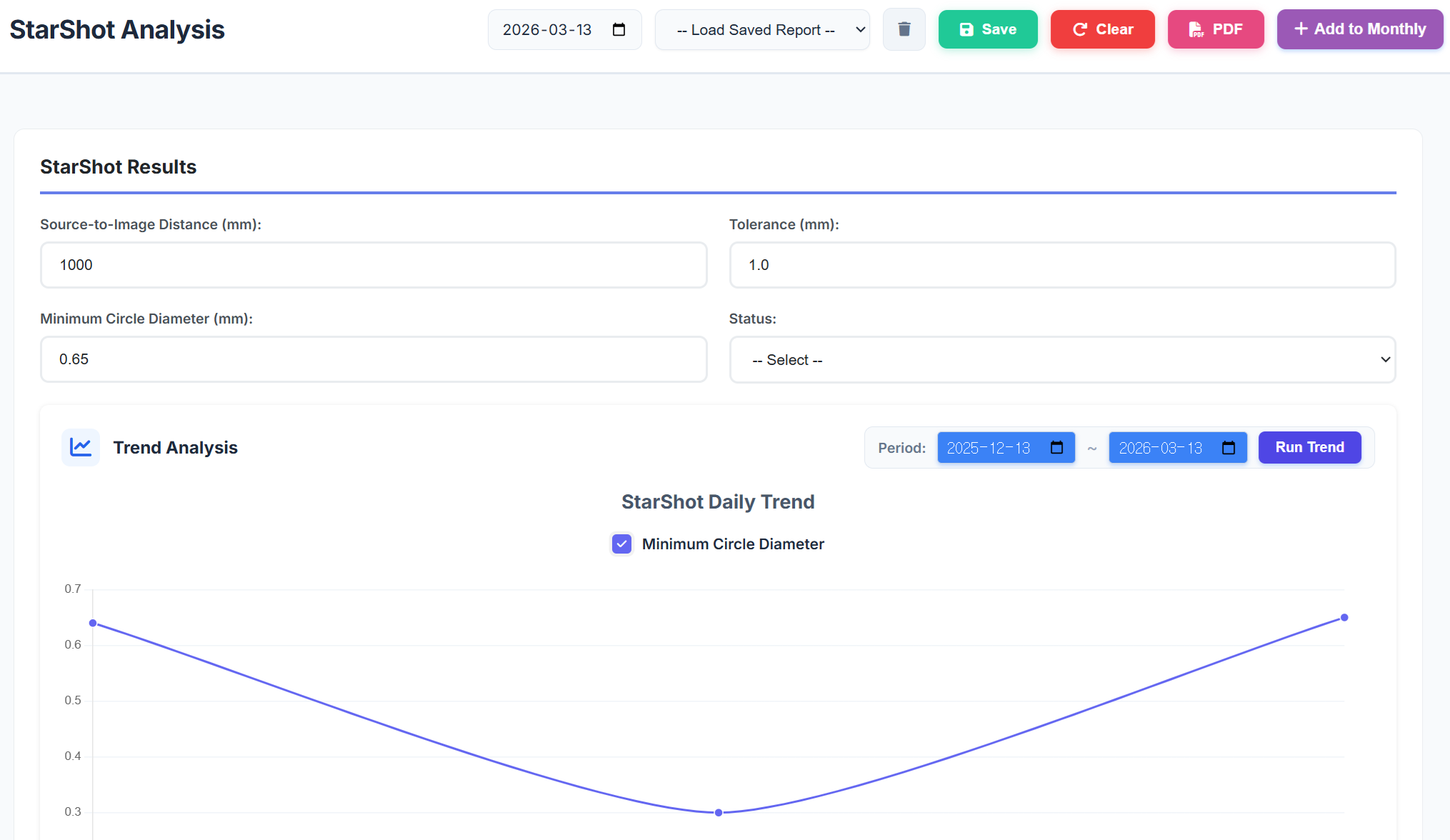Toggle Minimum Circle Diameter legend checkbox
Viewport: 1450px width, 840px height.
621,544
